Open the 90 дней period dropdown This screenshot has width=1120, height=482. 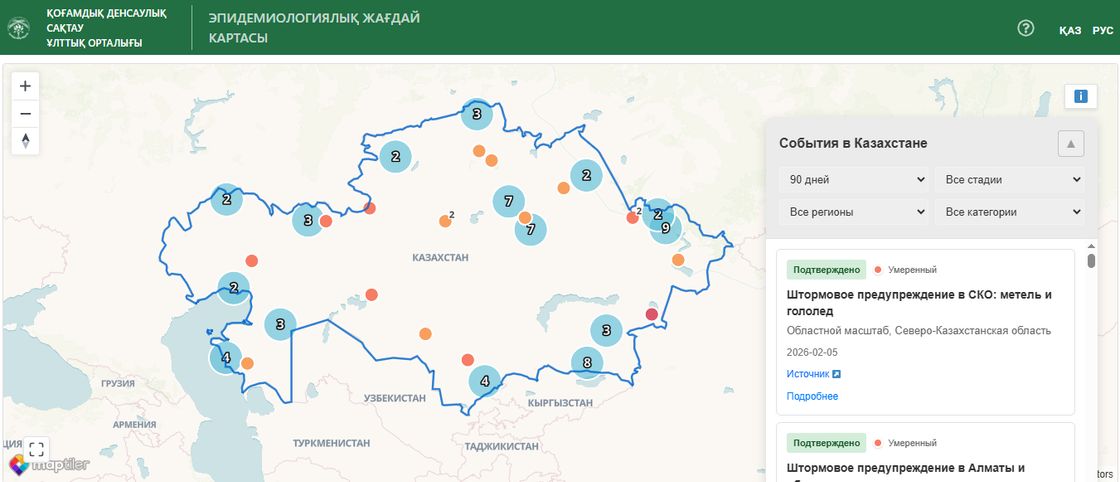[853, 180]
